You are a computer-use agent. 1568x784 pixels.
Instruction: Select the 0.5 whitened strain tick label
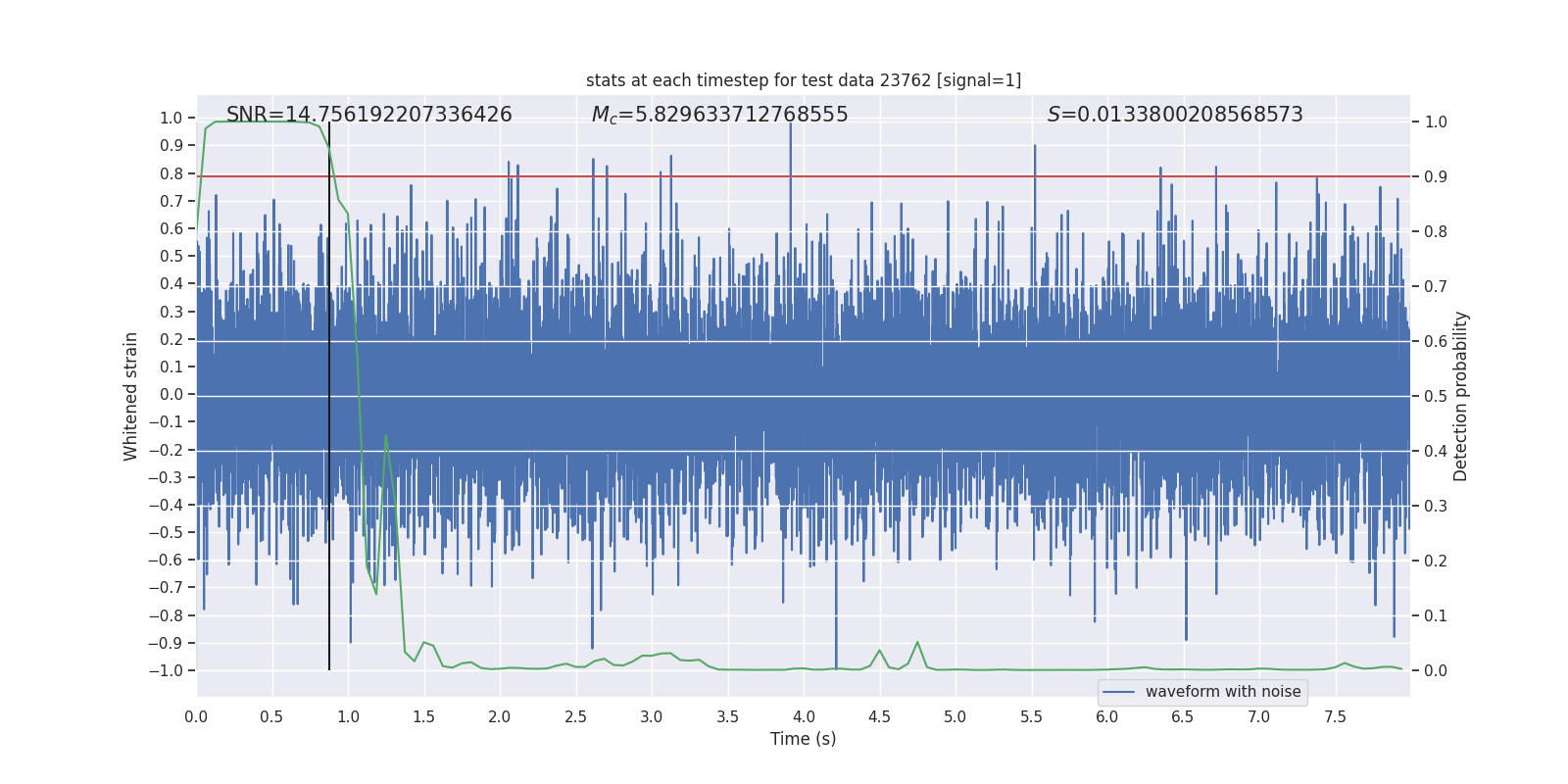tap(171, 256)
